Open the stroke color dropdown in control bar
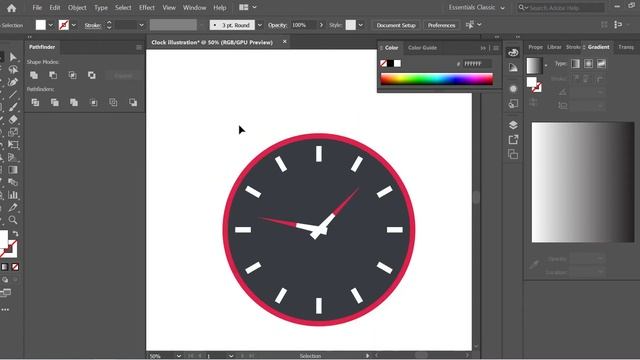This screenshot has width=640, height=360. click(x=74, y=25)
